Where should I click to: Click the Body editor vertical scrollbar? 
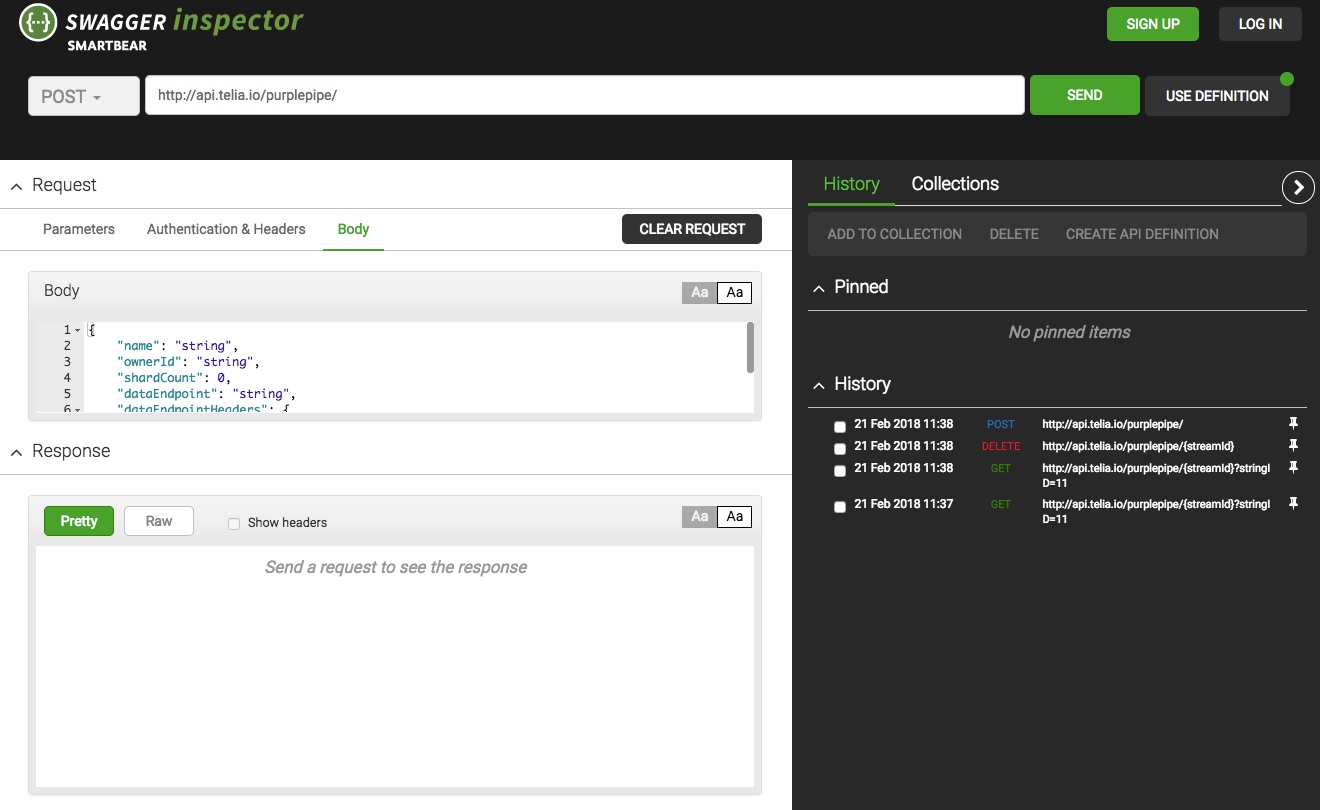click(x=750, y=347)
